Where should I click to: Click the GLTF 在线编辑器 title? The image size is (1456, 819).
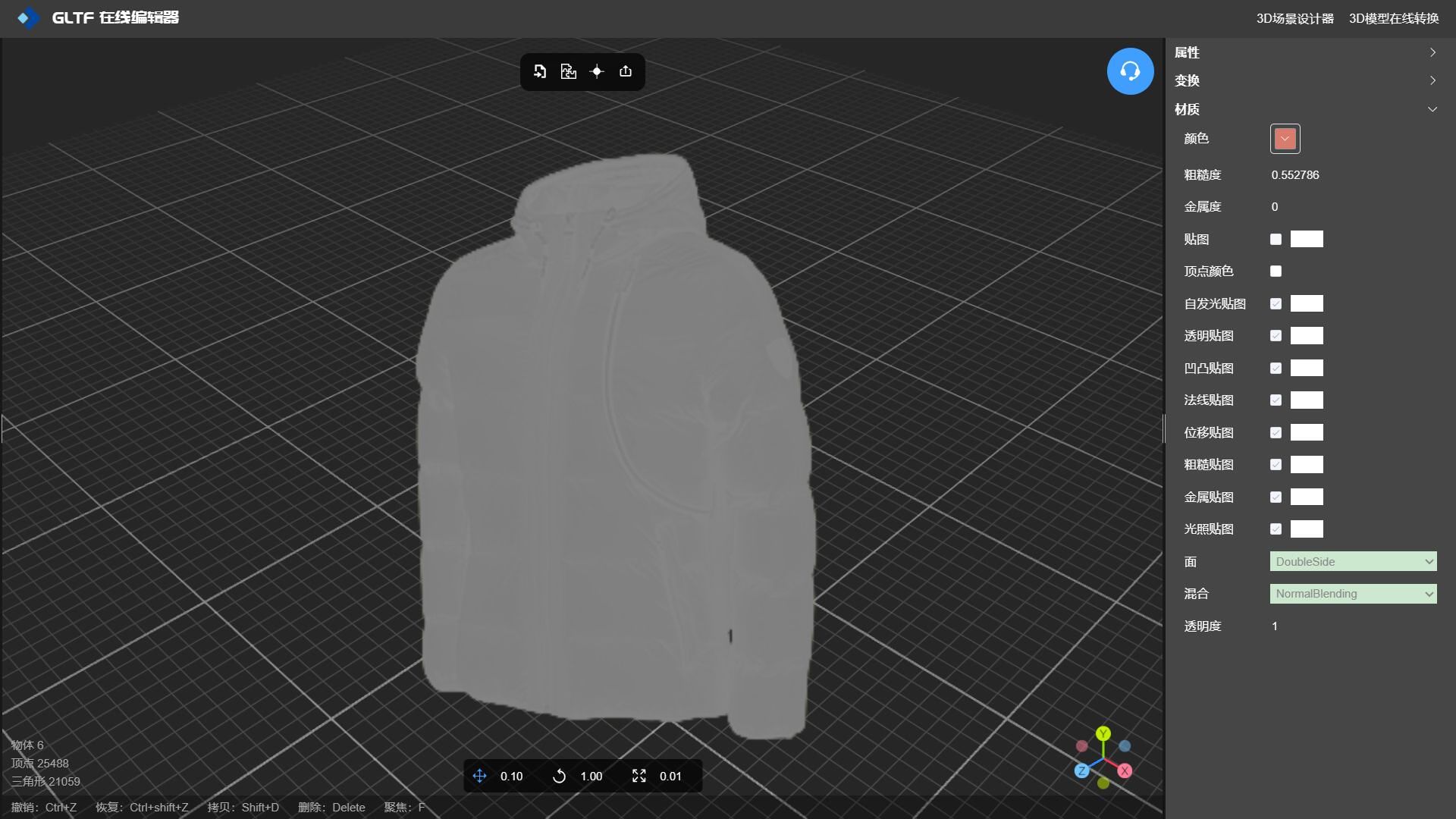115,17
